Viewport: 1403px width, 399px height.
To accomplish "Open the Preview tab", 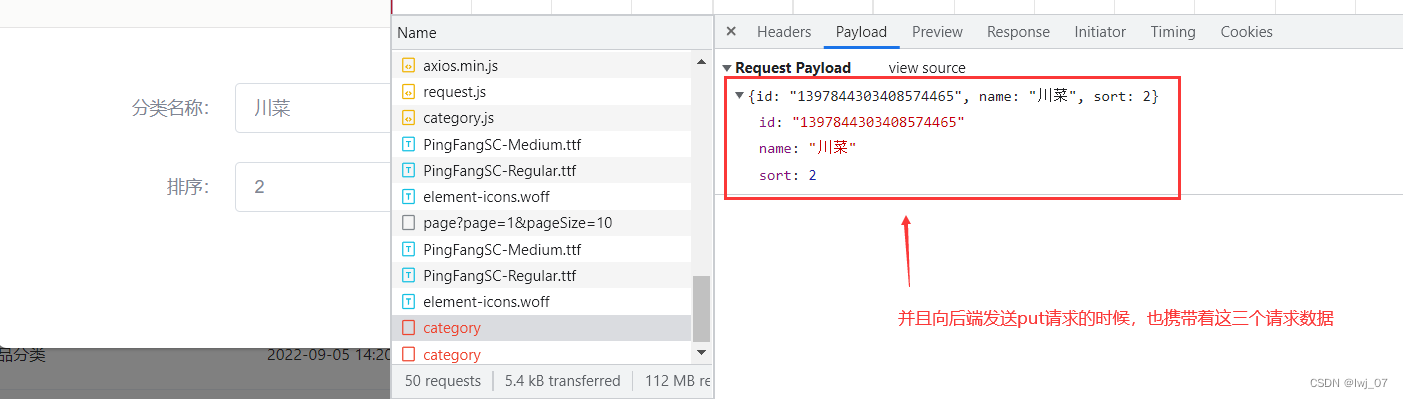I will [937, 32].
